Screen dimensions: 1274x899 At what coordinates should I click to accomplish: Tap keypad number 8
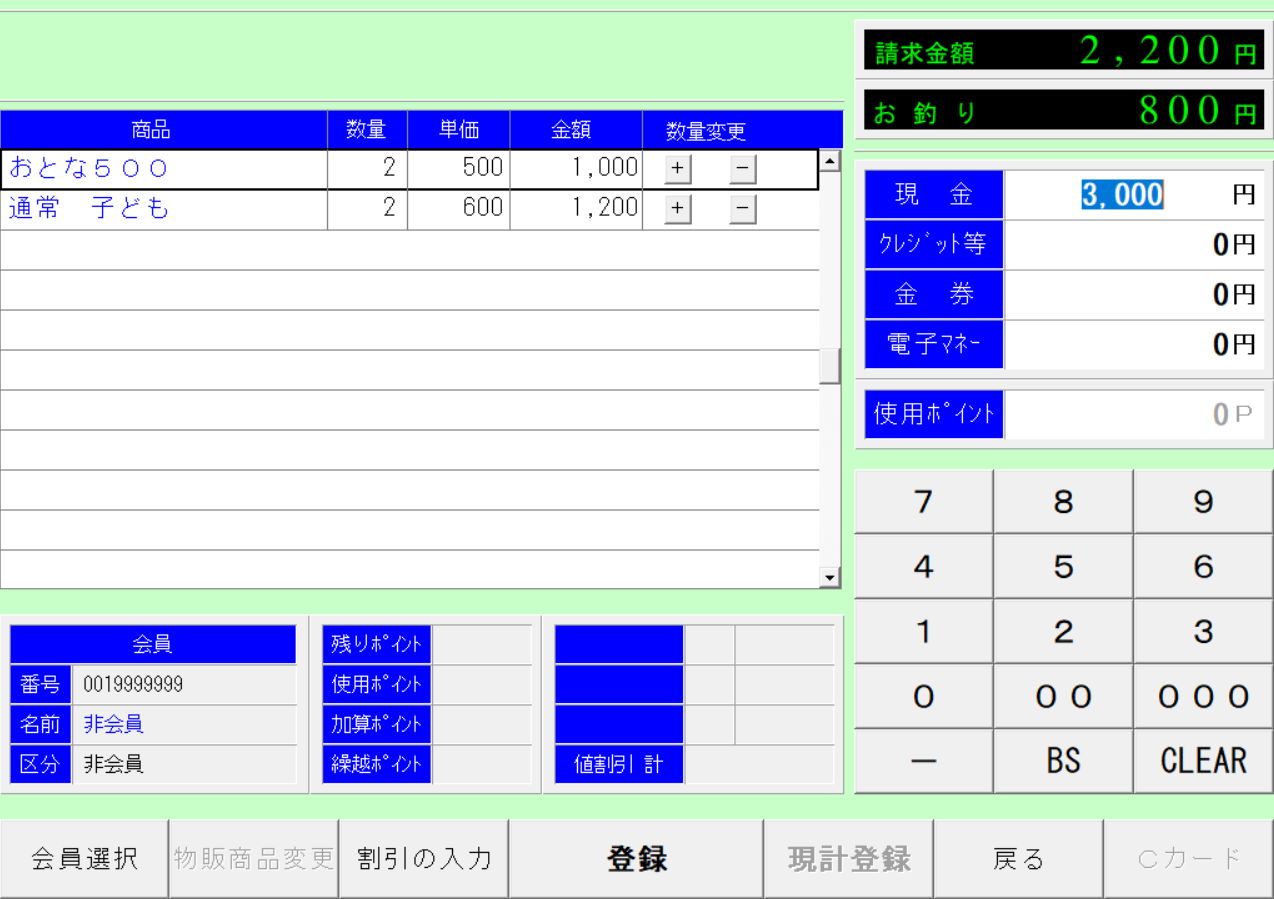click(x=1063, y=502)
